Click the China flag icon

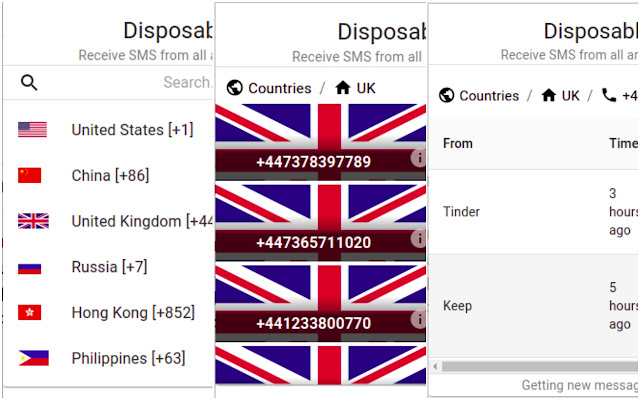[x=30, y=176]
